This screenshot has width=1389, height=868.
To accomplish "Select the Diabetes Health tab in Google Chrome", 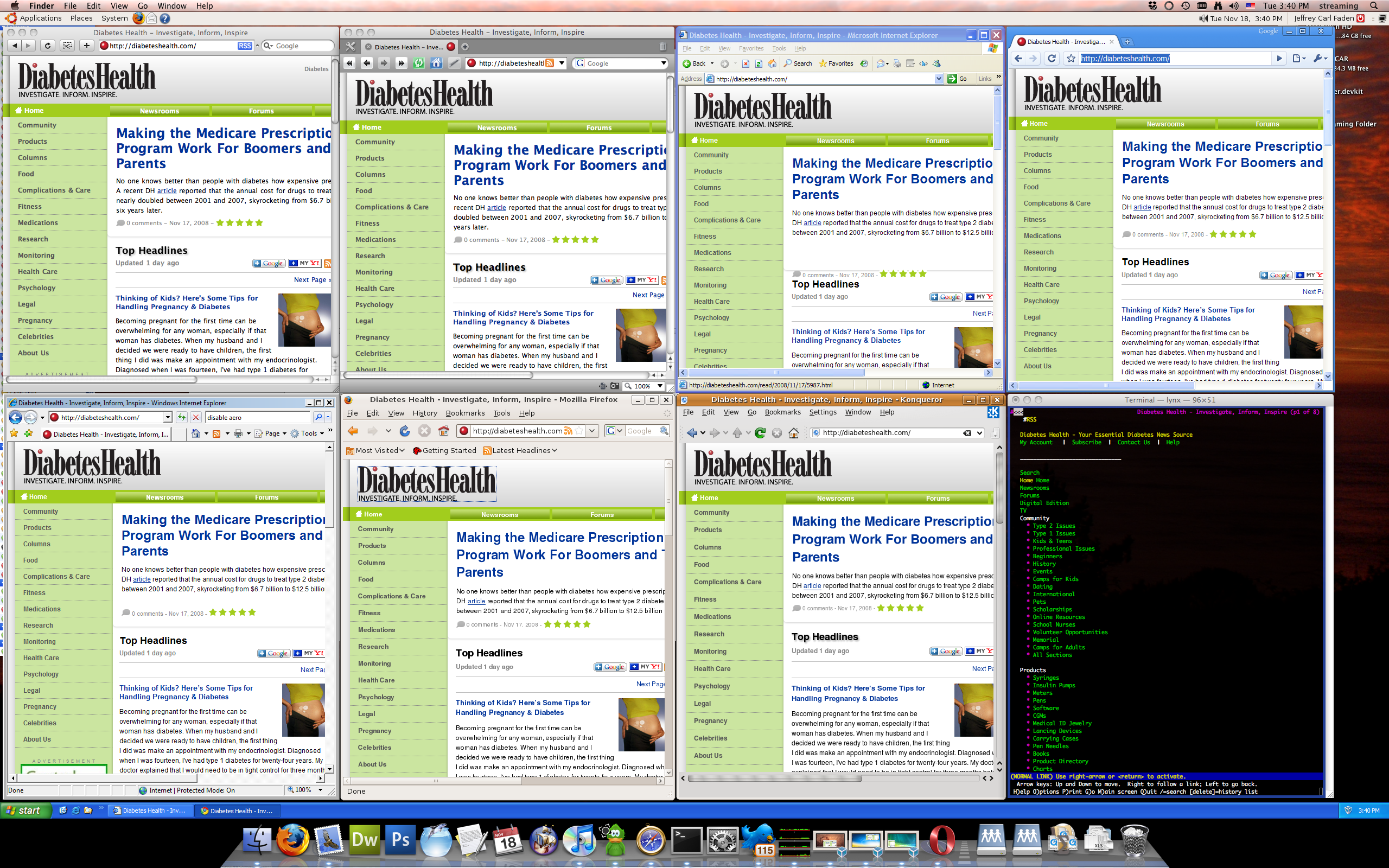I will (x=1065, y=42).
